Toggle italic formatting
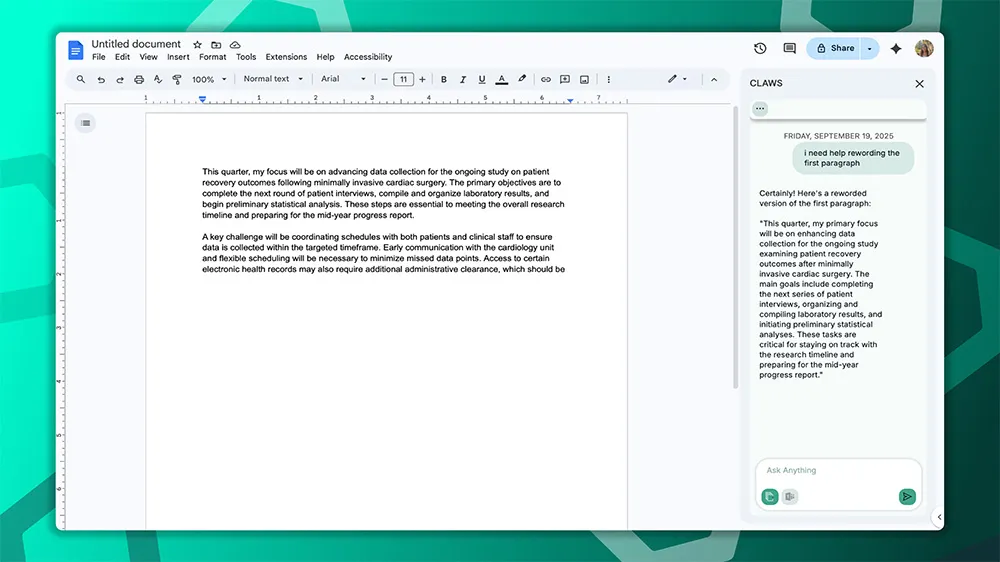This screenshot has width=1000, height=562. tap(463, 80)
